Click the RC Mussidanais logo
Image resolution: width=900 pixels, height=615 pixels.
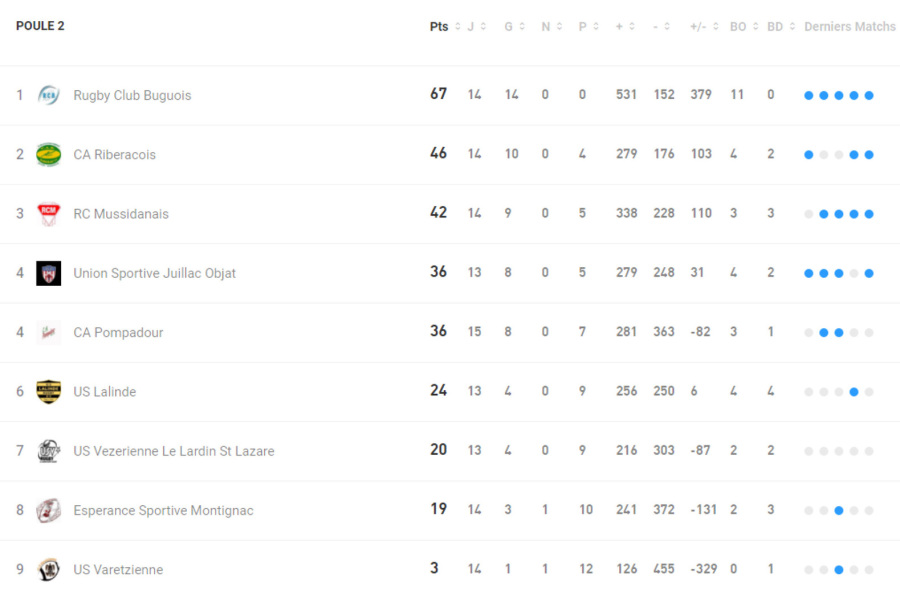click(48, 214)
